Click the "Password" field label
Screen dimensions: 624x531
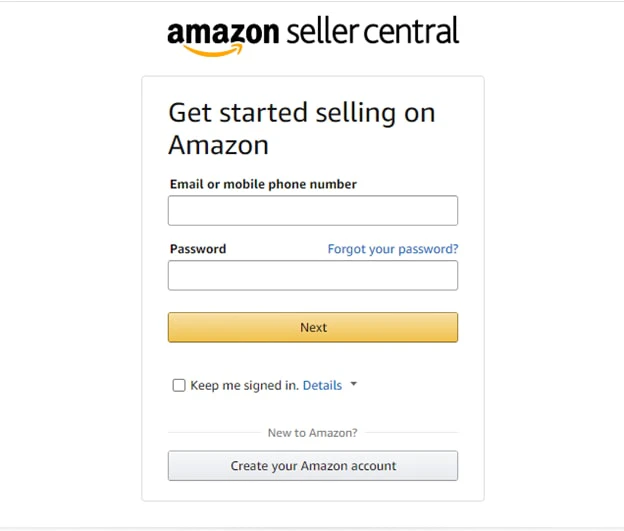pos(198,249)
